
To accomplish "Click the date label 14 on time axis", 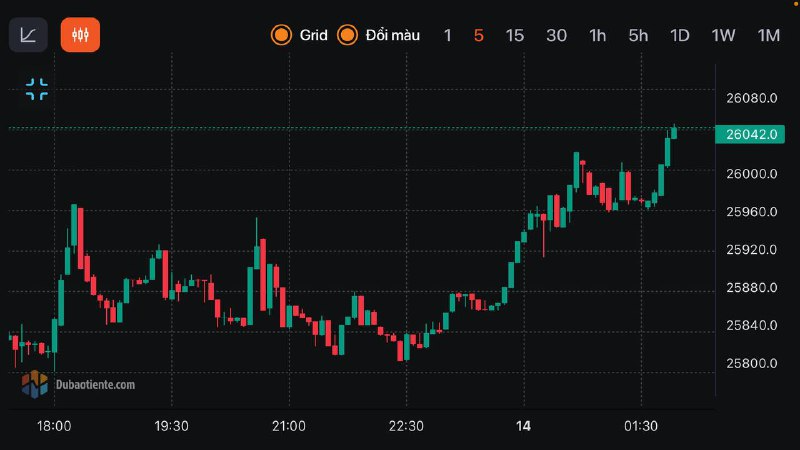I will (523, 426).
